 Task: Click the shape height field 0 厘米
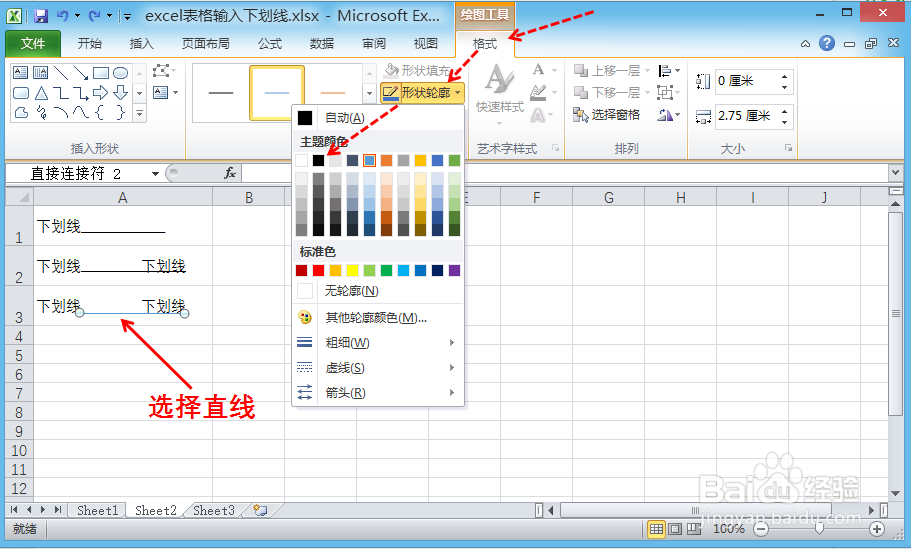point(748,81)
